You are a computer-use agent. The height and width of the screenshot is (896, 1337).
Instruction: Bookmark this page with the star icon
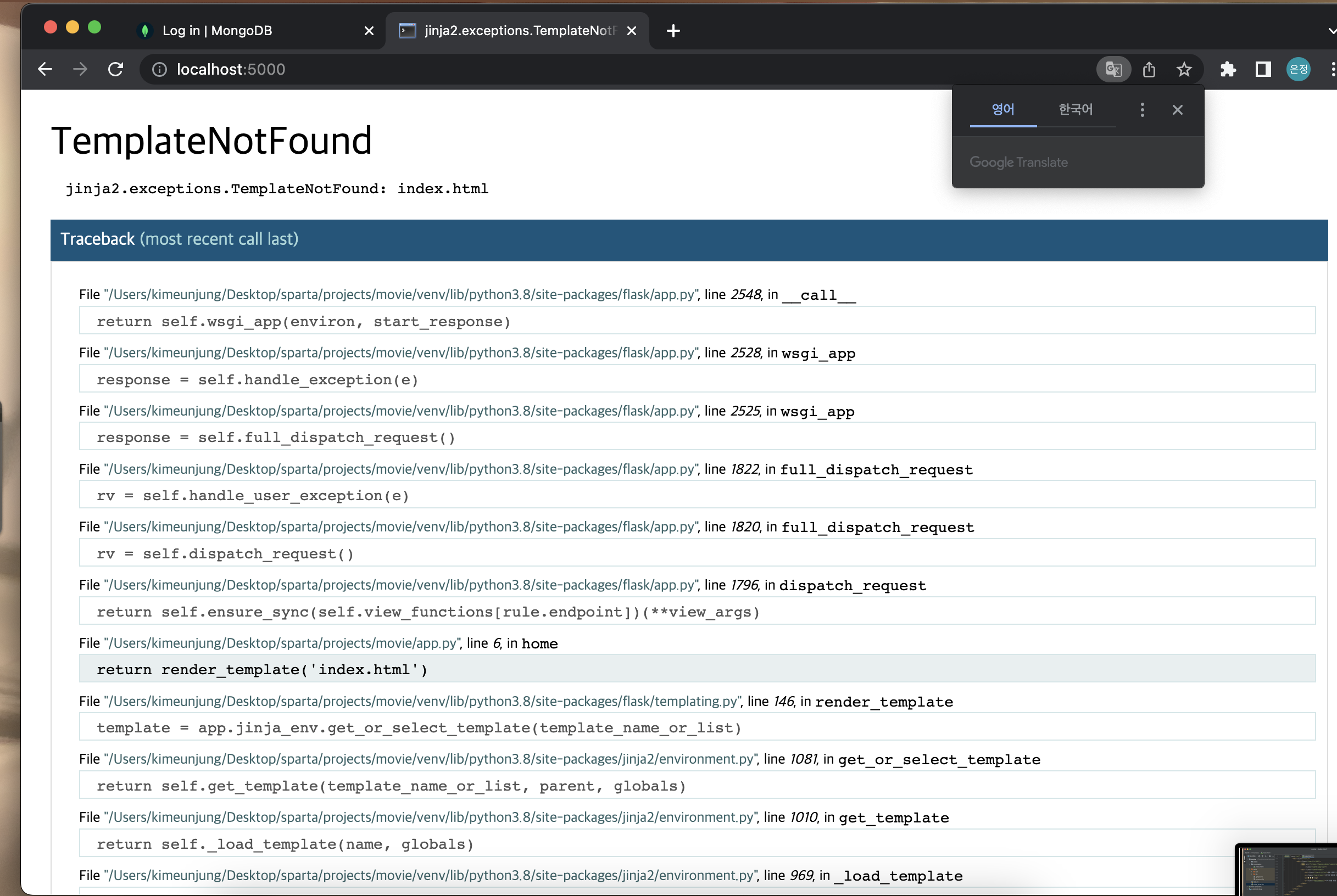tap(1184, 69)
